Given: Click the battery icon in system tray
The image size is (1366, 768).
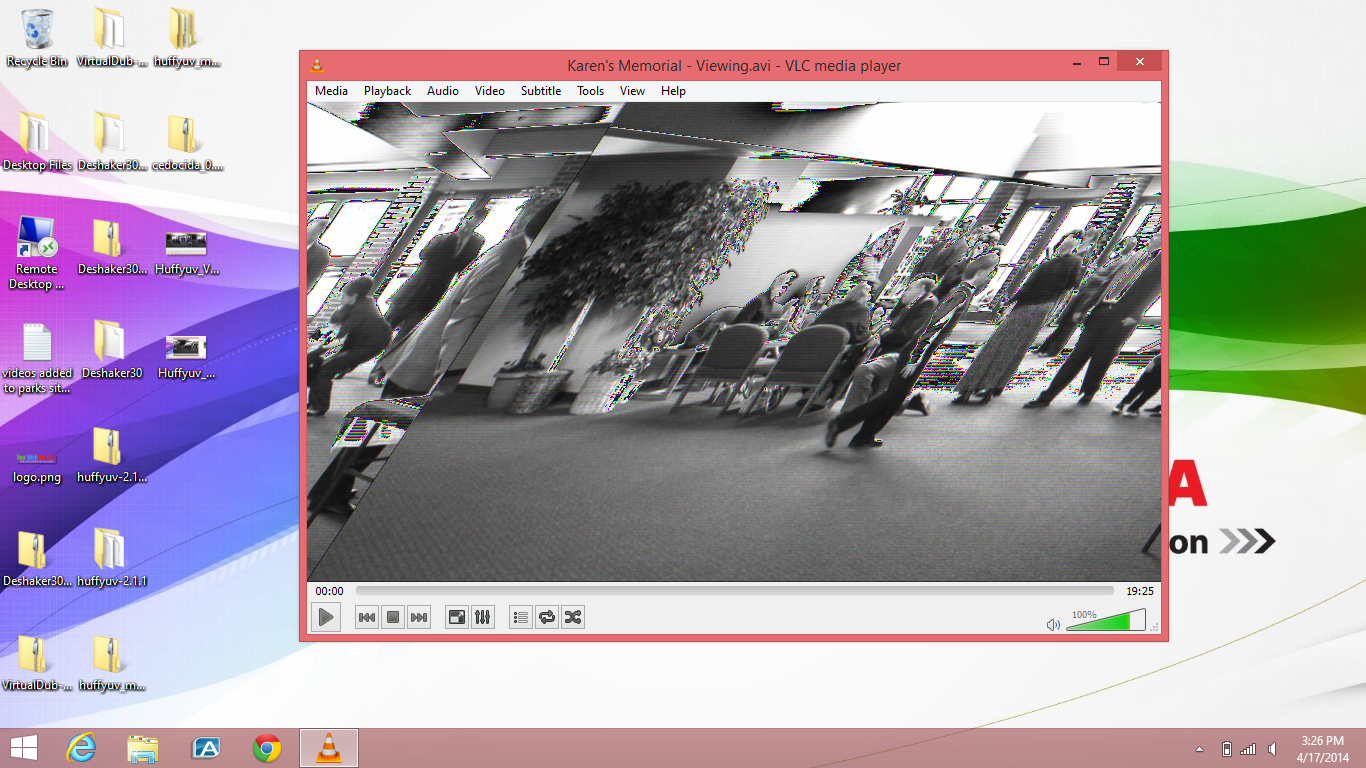Looking at the screenshot, I should tap(1227, 749).
